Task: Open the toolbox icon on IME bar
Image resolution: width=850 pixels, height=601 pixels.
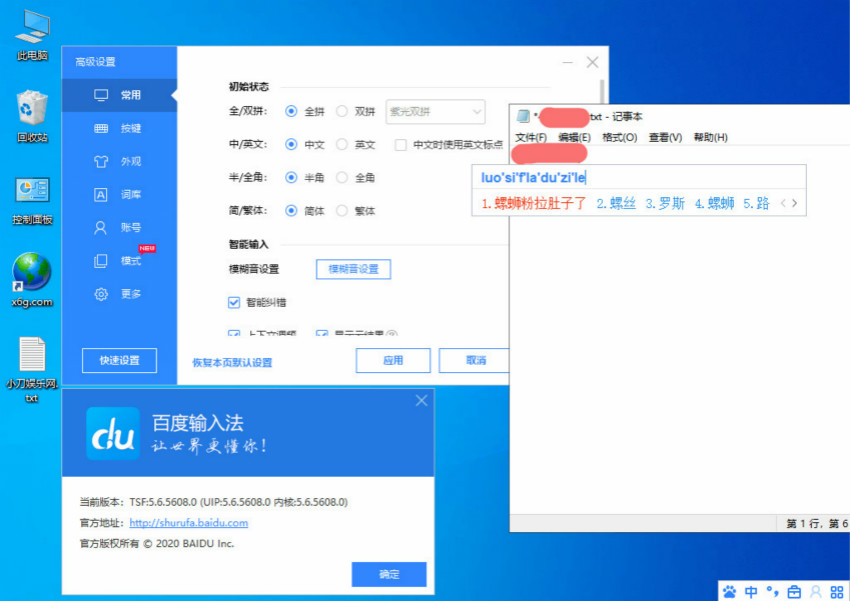Action: (794, 591)
